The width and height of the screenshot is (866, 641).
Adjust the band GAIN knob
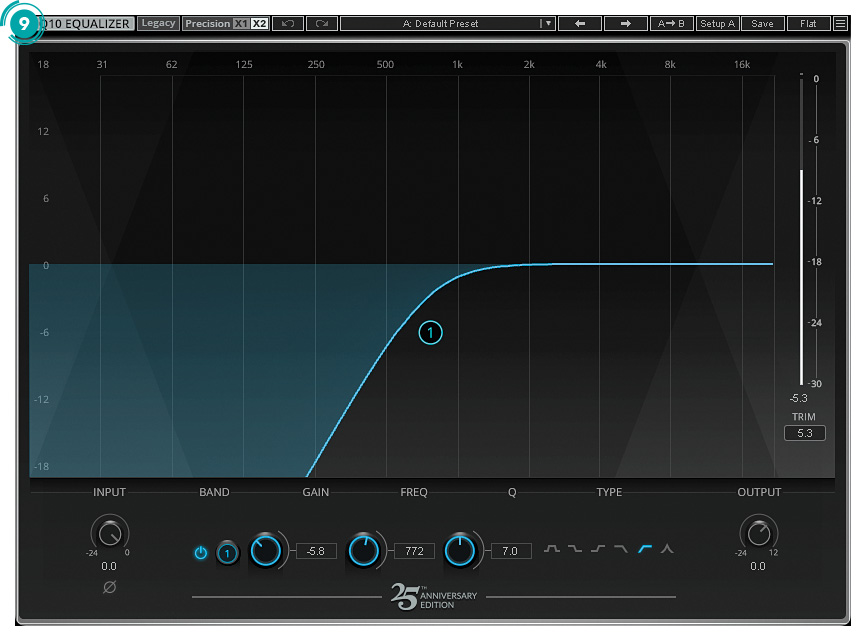[266, 551]
